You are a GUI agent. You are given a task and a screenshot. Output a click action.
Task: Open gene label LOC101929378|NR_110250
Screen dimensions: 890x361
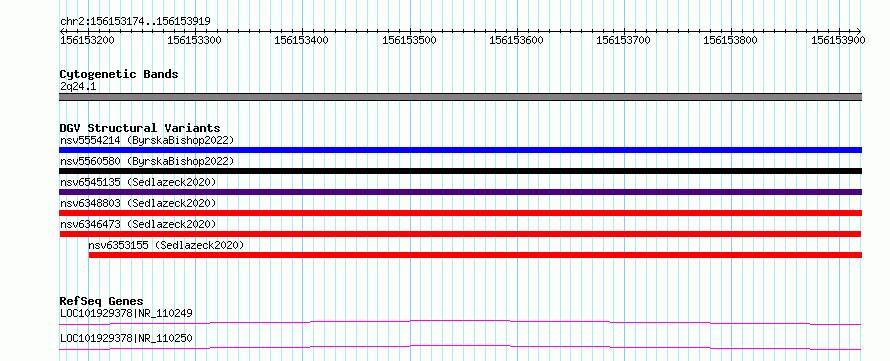coord(126,339)
